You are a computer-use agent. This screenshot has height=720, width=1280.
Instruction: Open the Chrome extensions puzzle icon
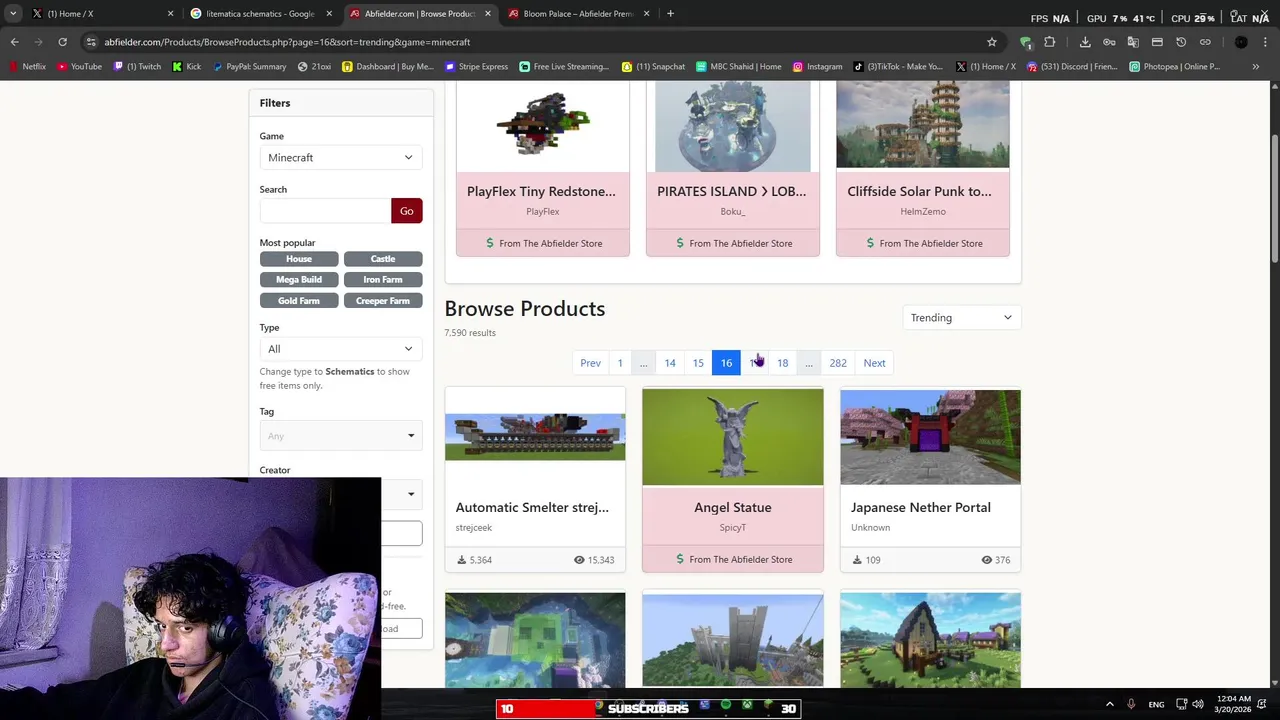click(1050, 42)
